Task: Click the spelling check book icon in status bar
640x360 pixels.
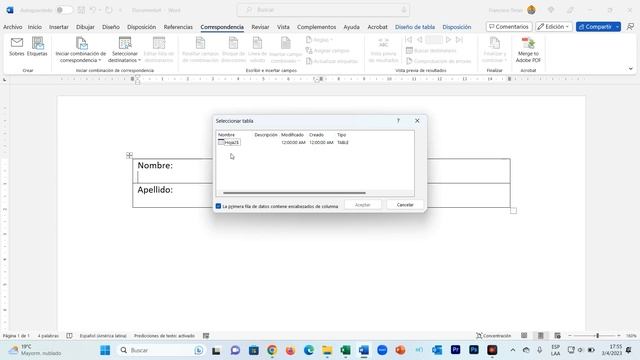Action: [x=69, y=336]
